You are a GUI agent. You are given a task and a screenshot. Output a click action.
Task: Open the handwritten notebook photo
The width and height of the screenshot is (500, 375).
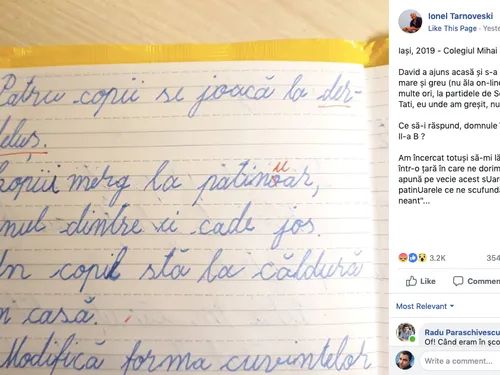[x=194, y=187]
